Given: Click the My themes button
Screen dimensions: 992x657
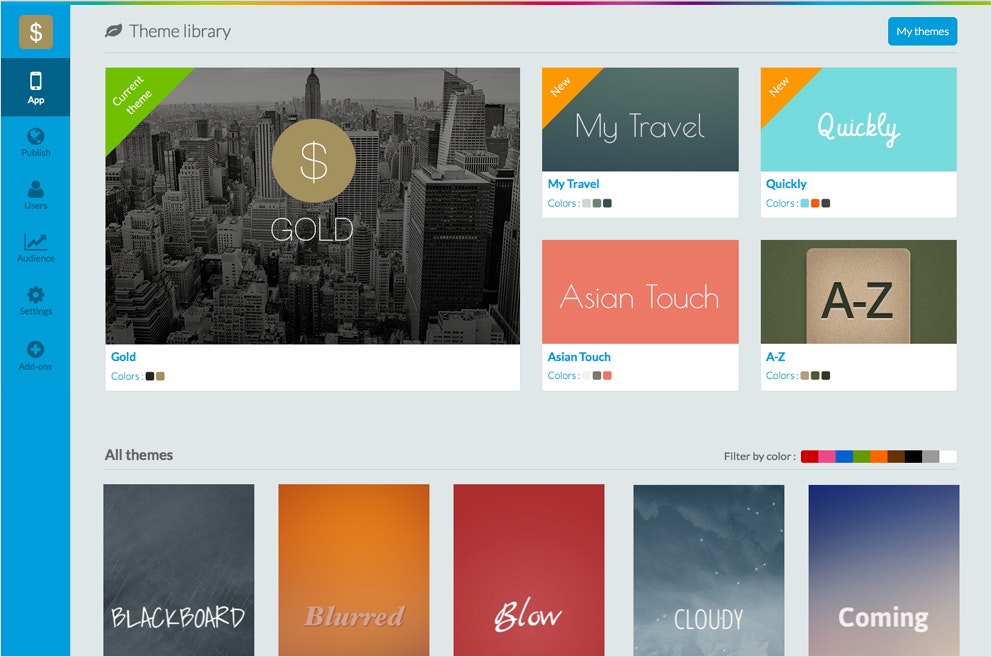Looking at the screenshot, I should point(922,31).
